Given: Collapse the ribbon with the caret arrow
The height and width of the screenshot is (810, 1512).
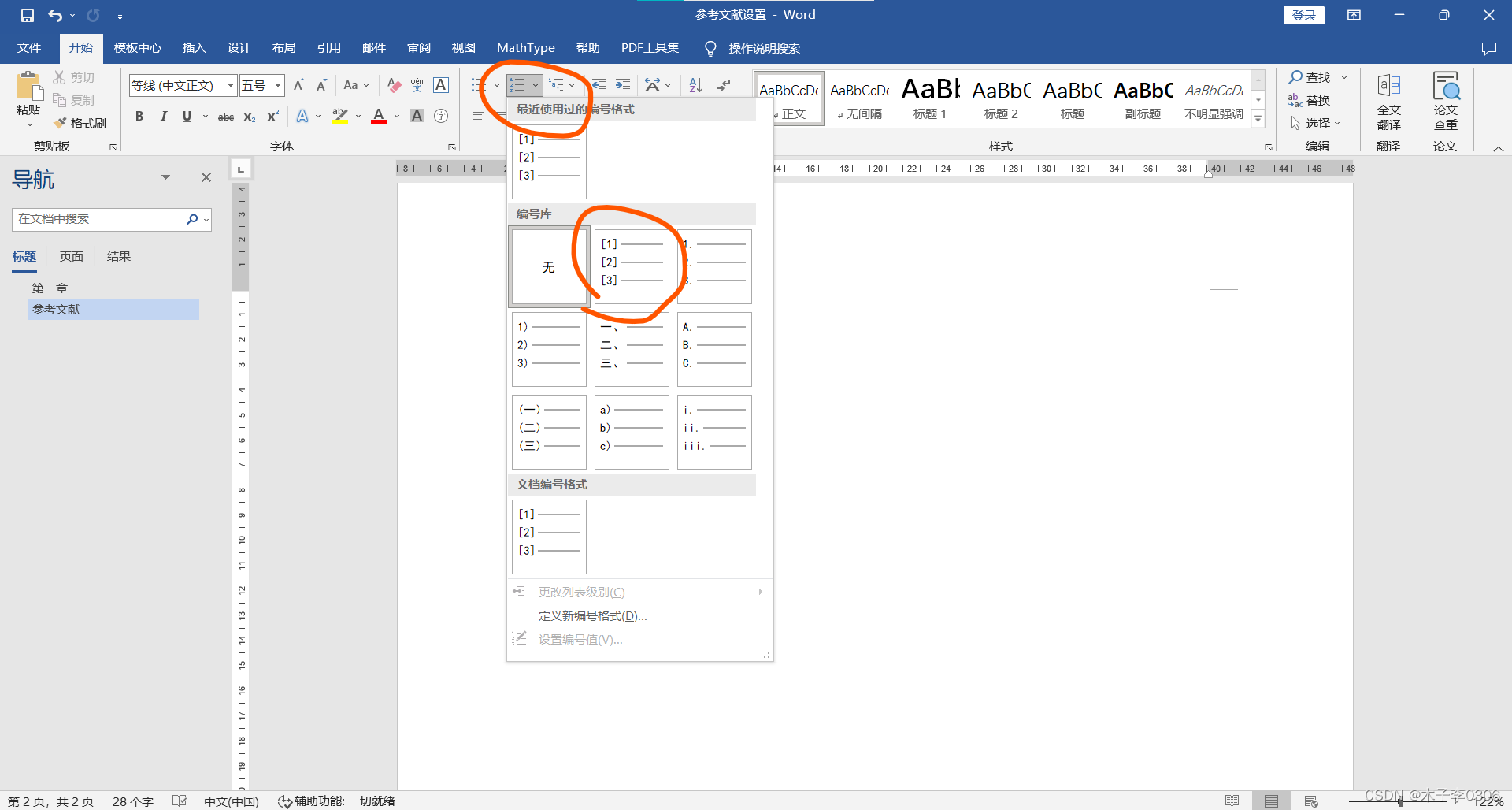Looking at the screenshot, I should tap(1498, 148).
